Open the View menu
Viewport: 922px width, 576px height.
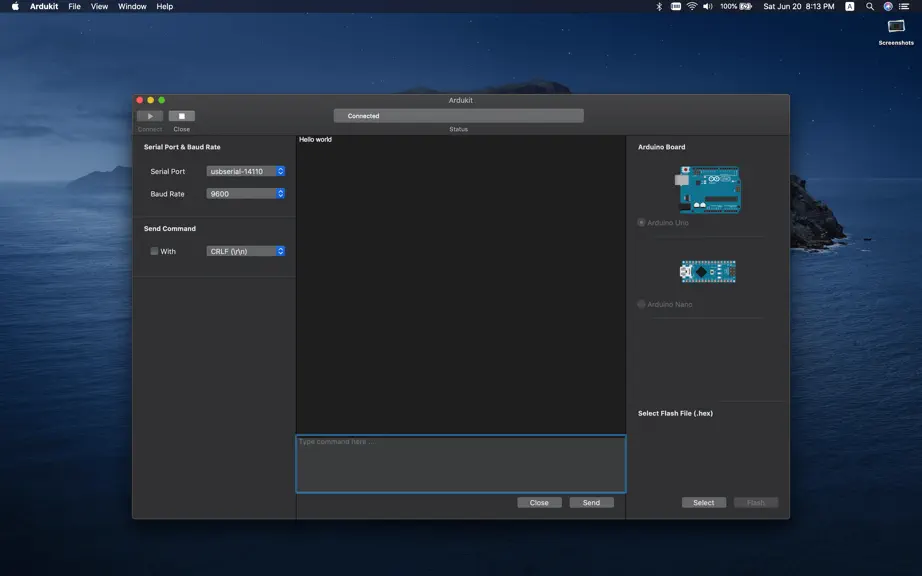pyautogui.click(x=99, y=6)
